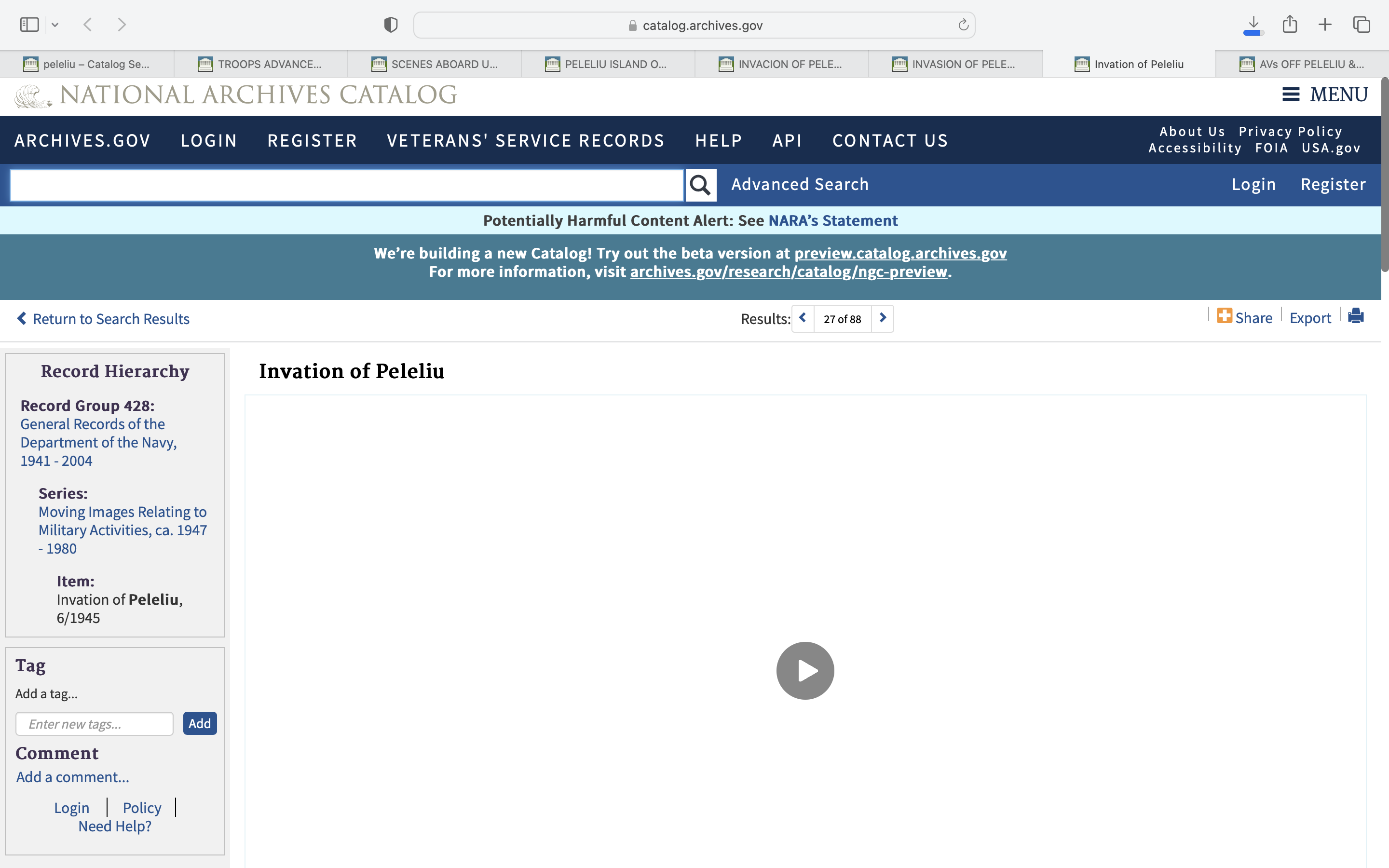Click the print page icon
Screen dimensions: 1389x868
[x=1356, y=316]
